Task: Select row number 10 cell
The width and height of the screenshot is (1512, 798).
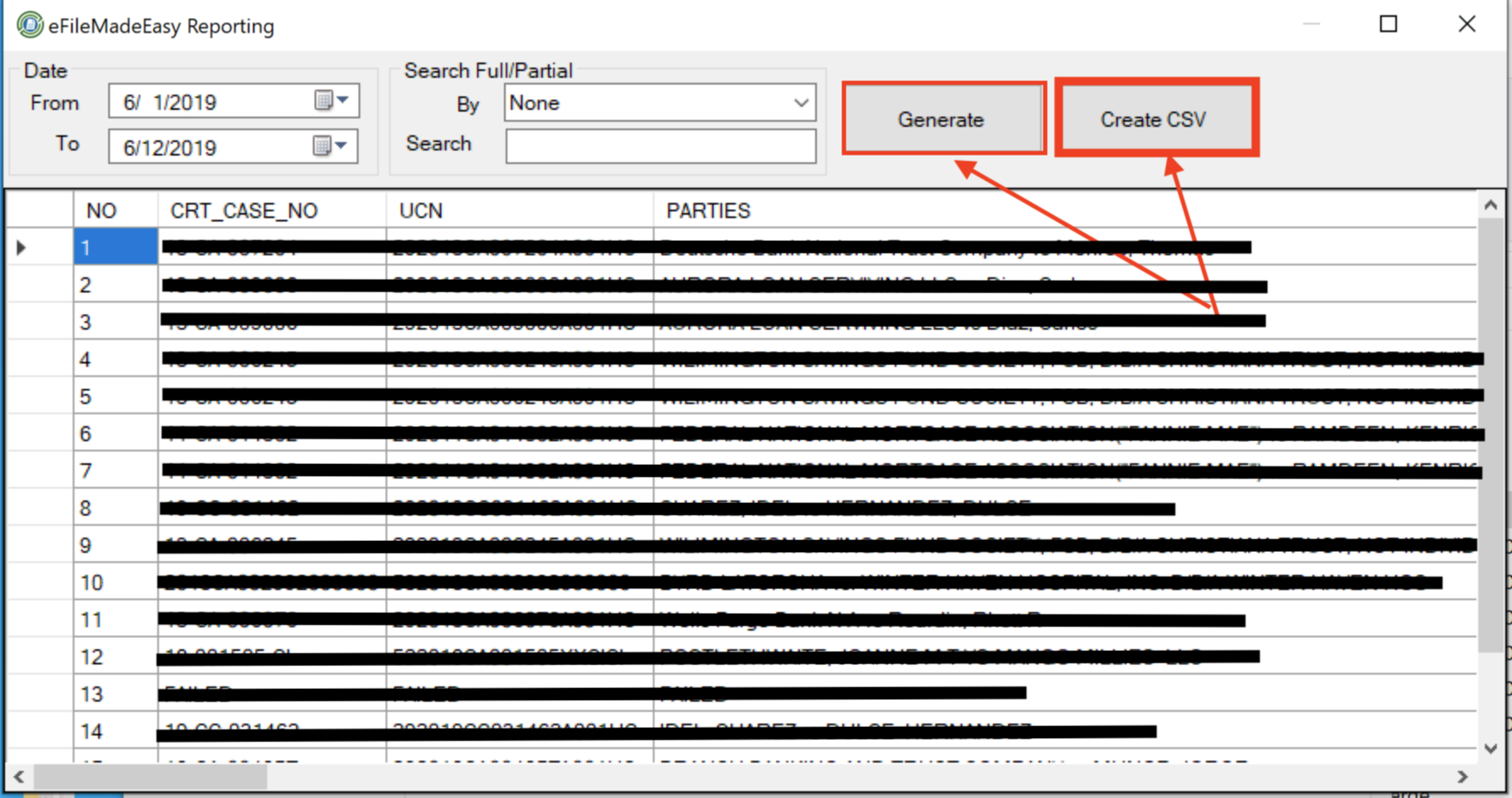Action: pos(116,582)
